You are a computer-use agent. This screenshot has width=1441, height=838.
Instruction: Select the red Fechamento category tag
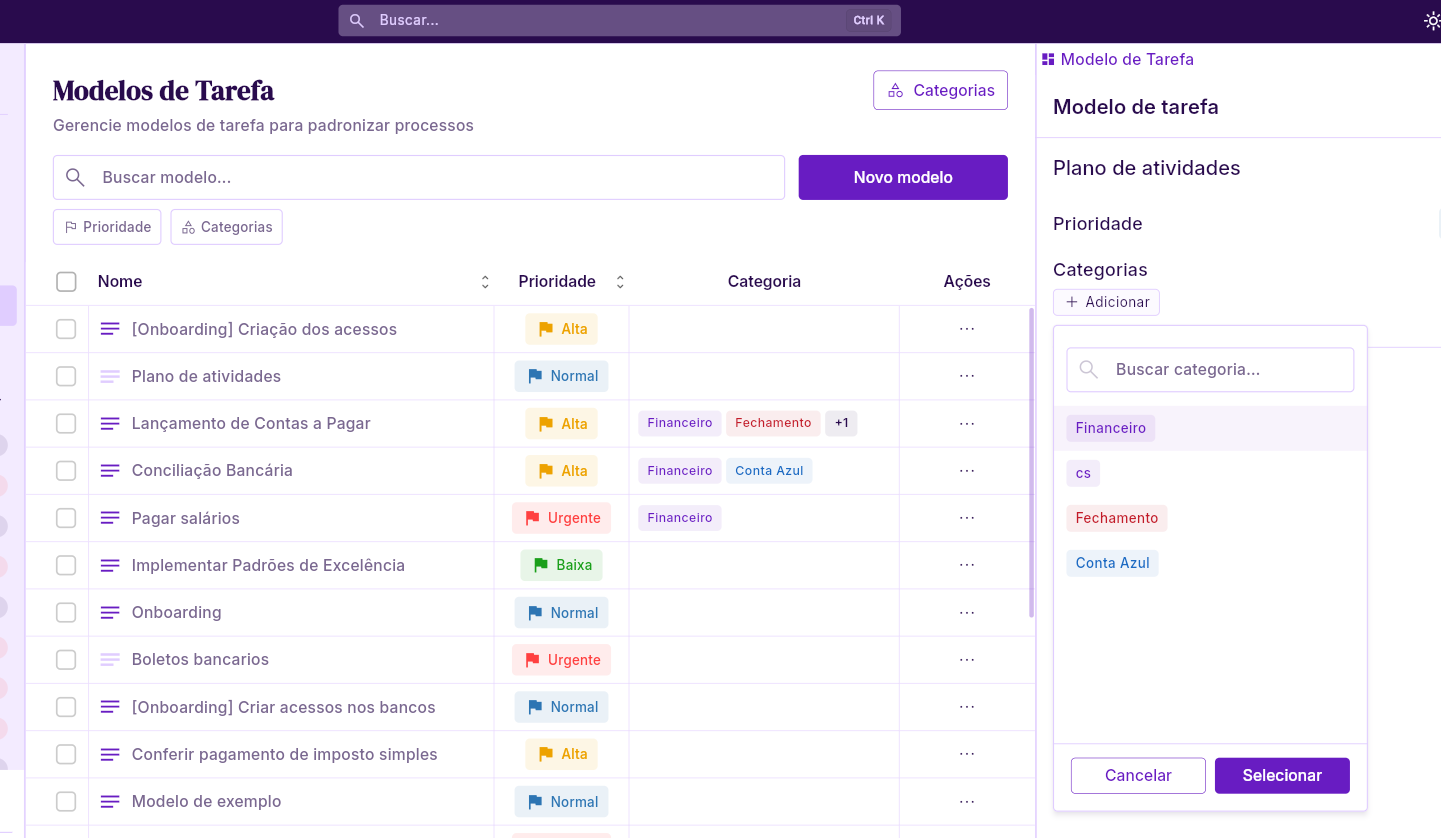click(1116, 518)
